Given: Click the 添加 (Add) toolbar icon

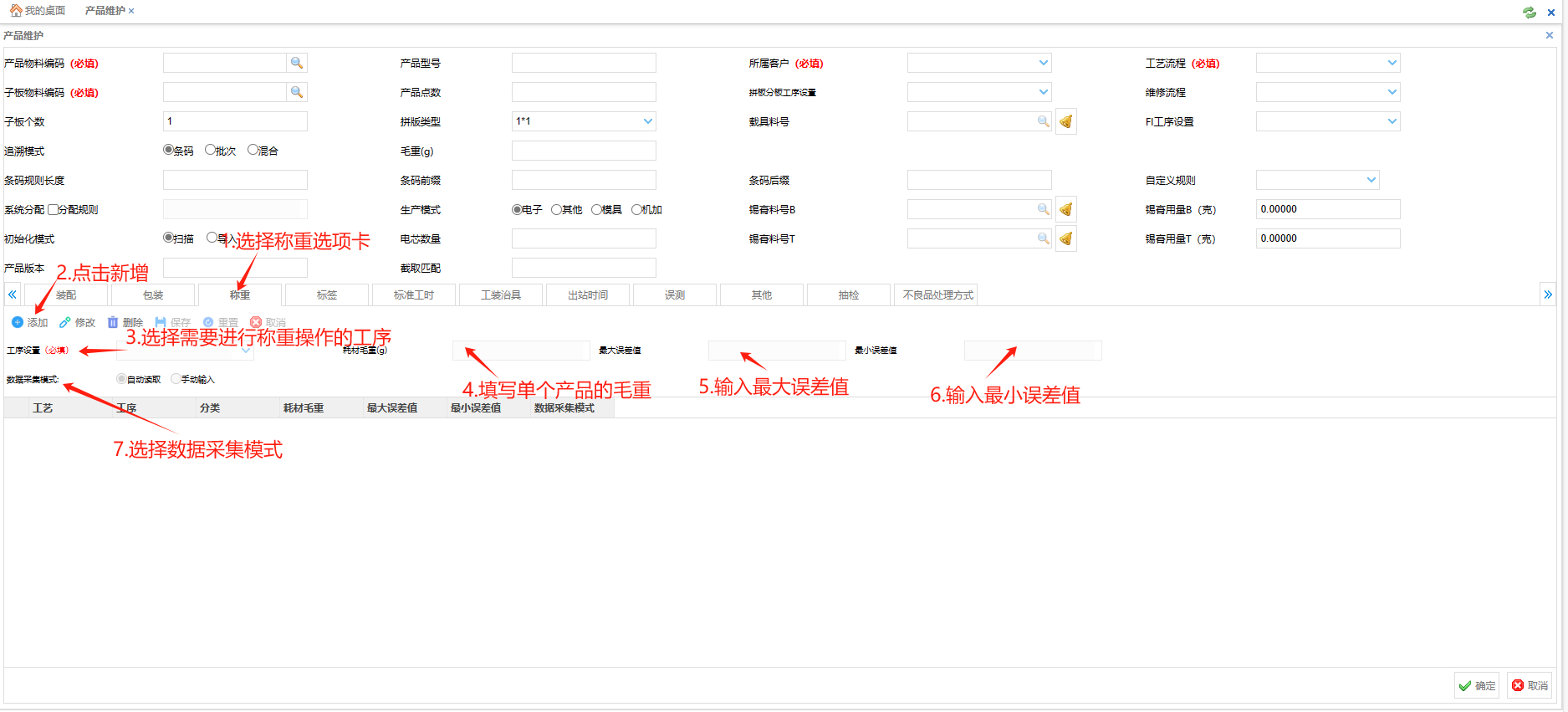Looking at the screenshot, I should [18, 322].
